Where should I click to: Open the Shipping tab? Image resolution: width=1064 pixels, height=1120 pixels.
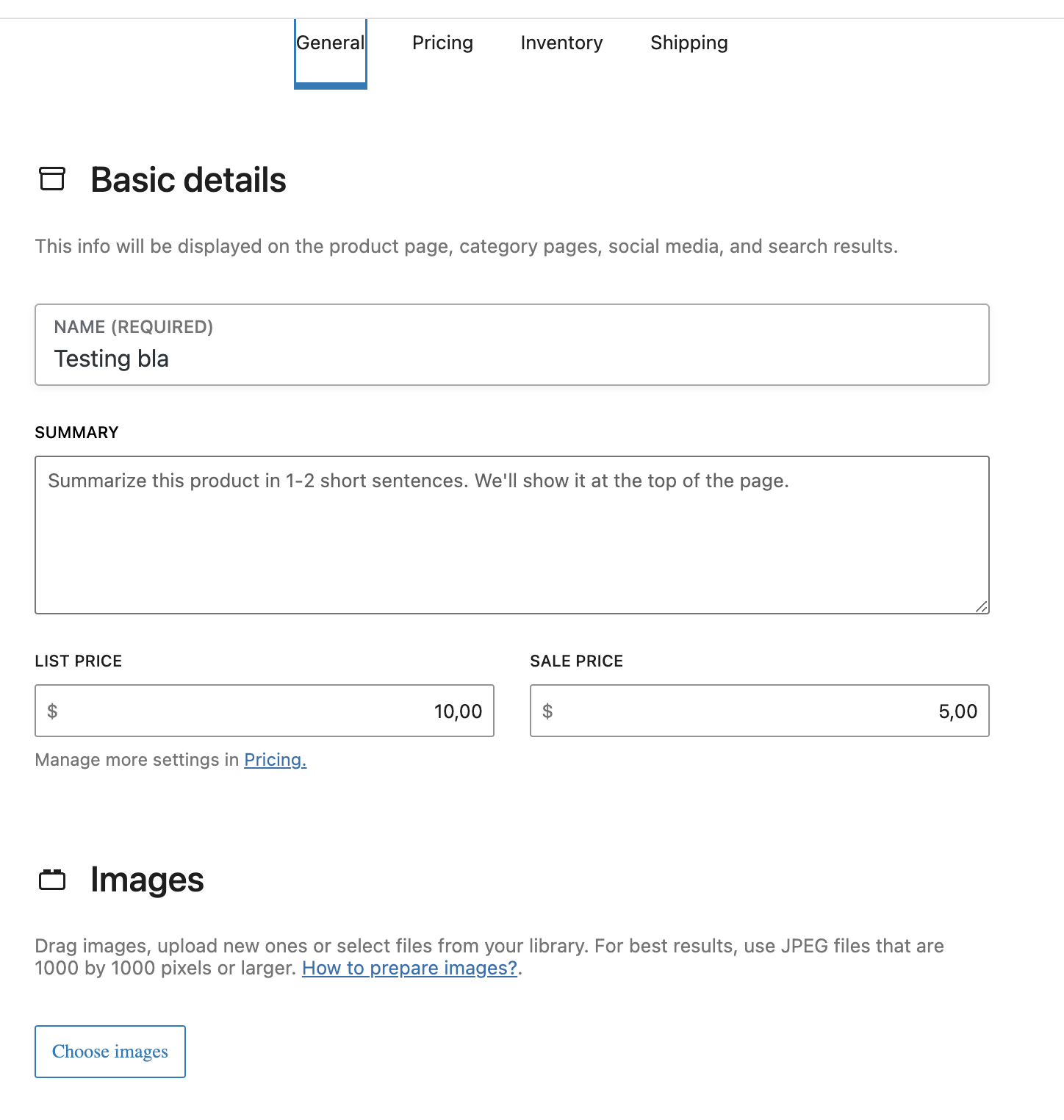click(689, 43)
